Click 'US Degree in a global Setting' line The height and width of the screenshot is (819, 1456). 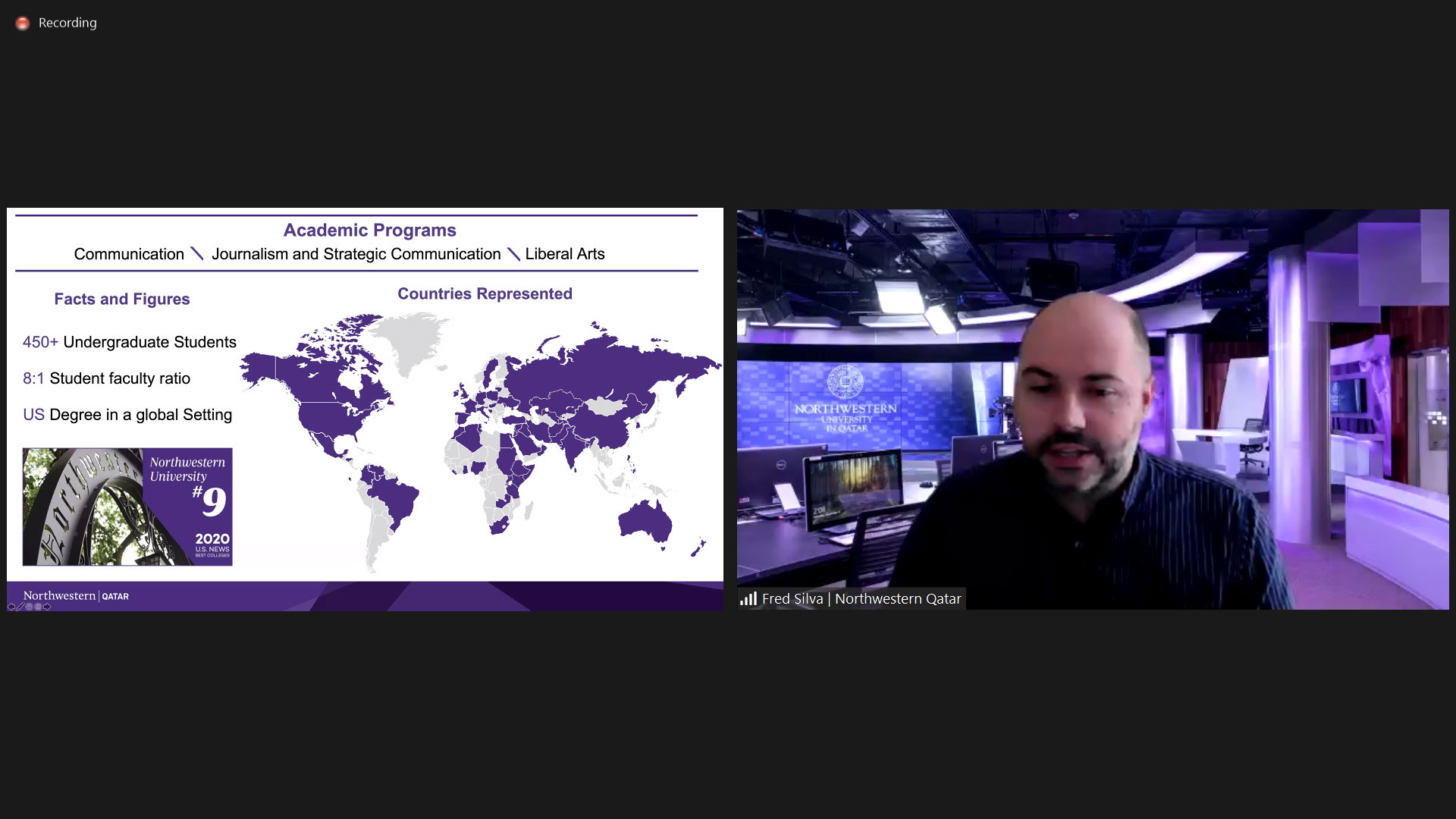pos(127,415)
